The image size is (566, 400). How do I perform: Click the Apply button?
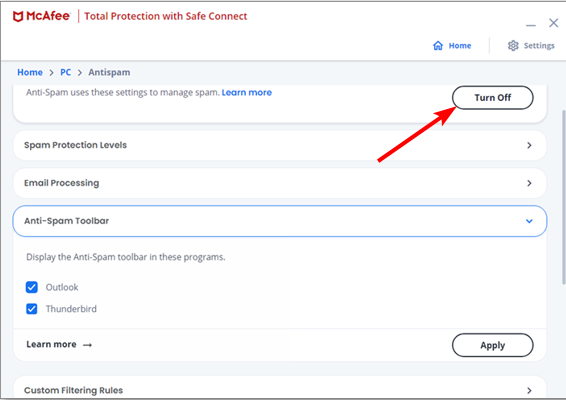pyautogui.click(x=493, y=345)
